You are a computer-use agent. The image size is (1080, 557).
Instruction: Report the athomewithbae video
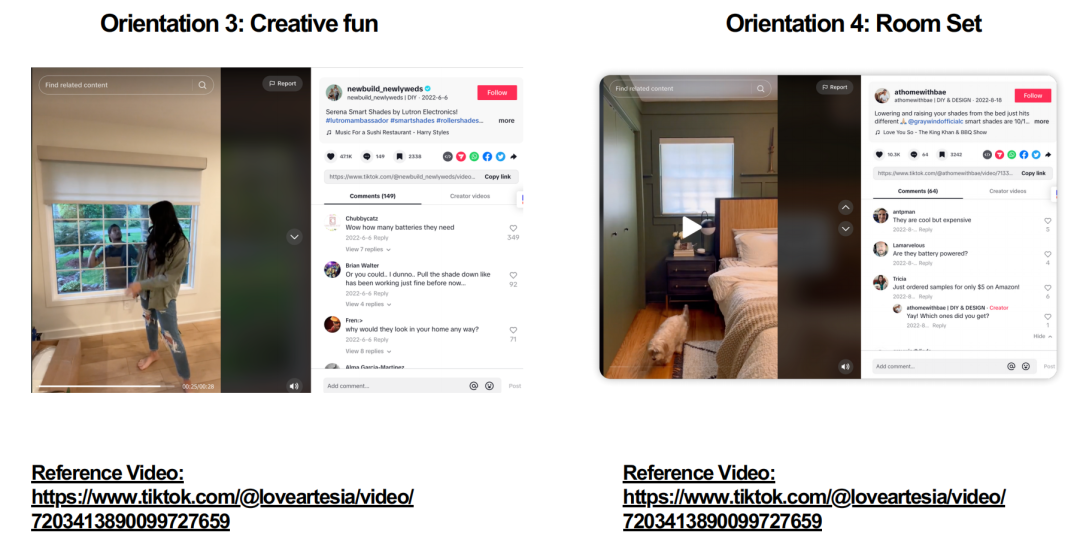click(835, 87)
